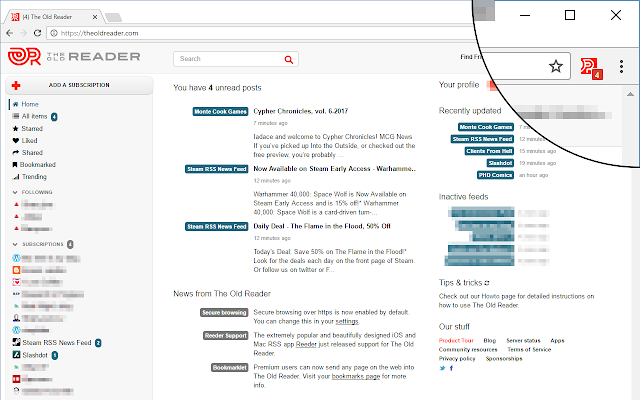Open Starred items
The height and width of the screenshot is (400, 640).
[x=28, y=129]
